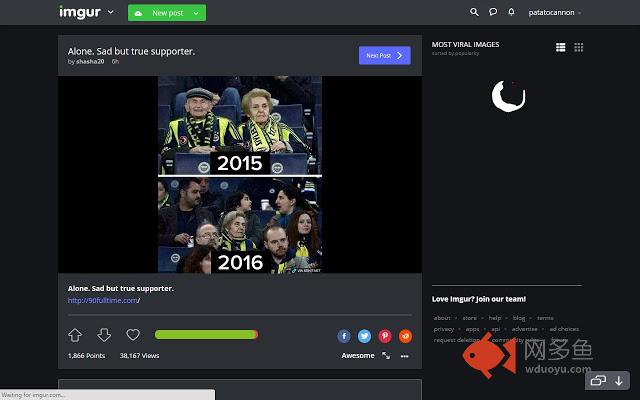Open the New post dropdown arrow
The width and height of the screenshot is (640, 400).
coord(196,13)
